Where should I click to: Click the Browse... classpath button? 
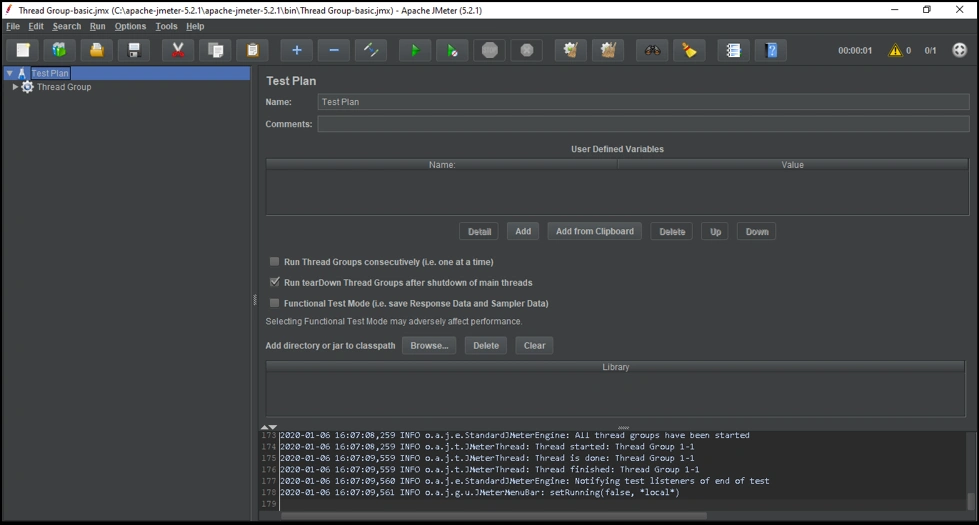click(x=429, y=345)
